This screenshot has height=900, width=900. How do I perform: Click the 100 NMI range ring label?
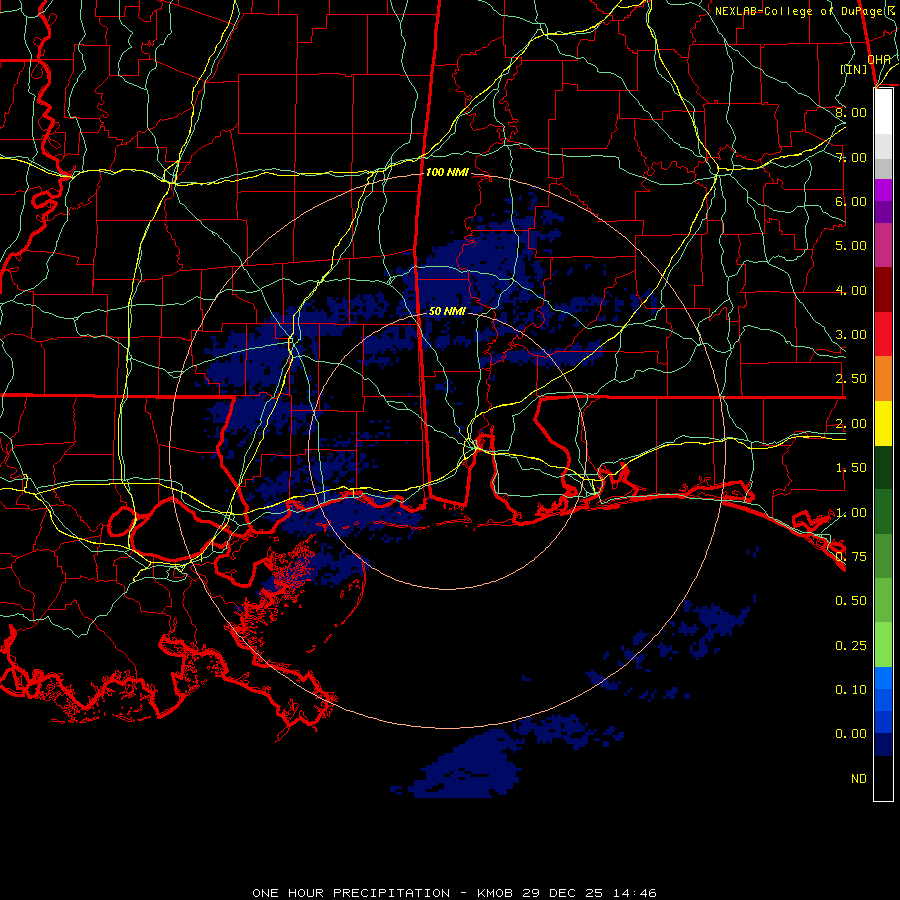click(x=447, y=172)
